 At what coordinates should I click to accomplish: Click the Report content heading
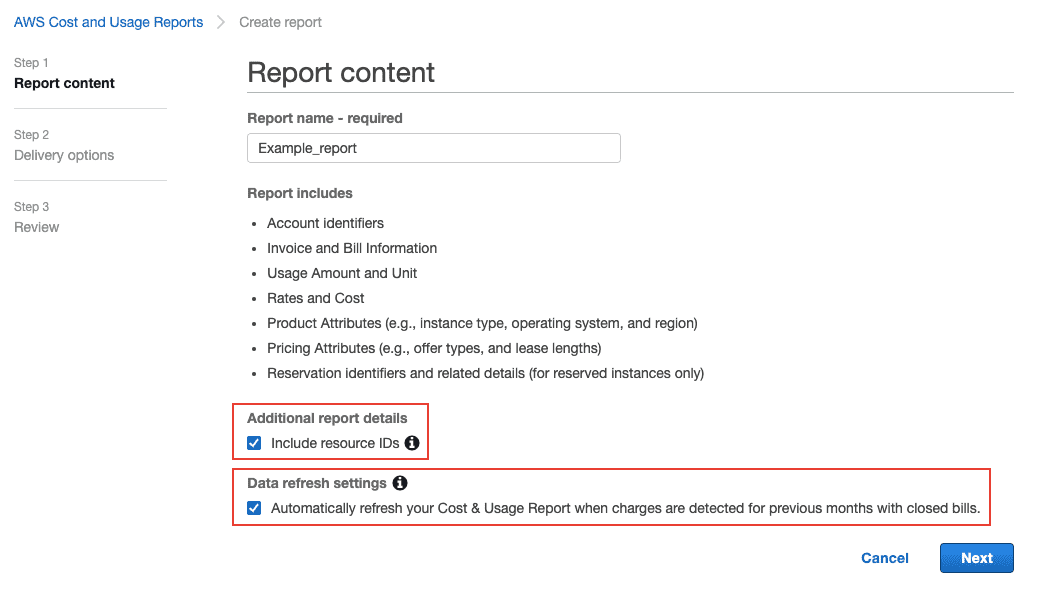(341, 72)
